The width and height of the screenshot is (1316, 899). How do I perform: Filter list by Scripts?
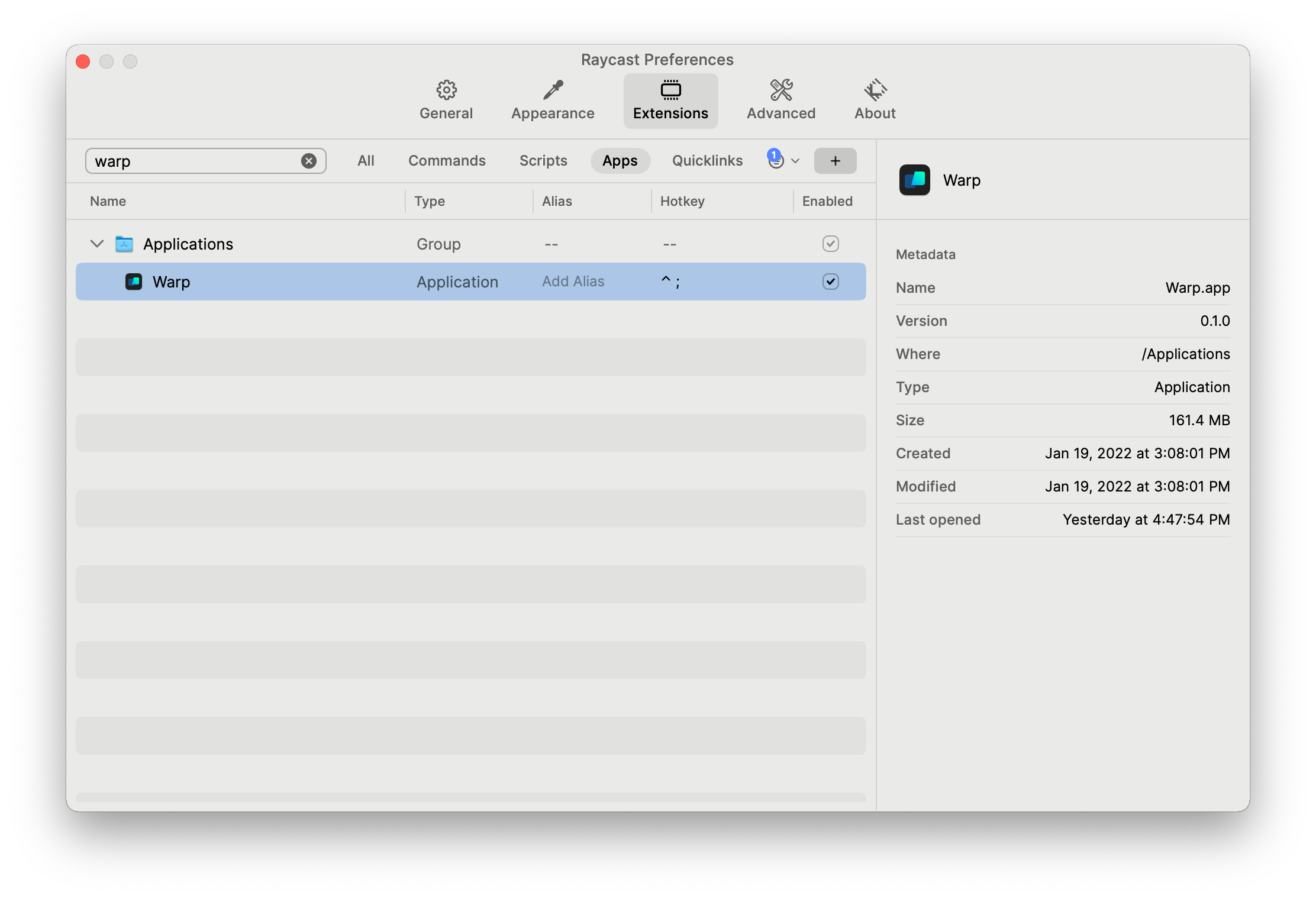[543, 161]
